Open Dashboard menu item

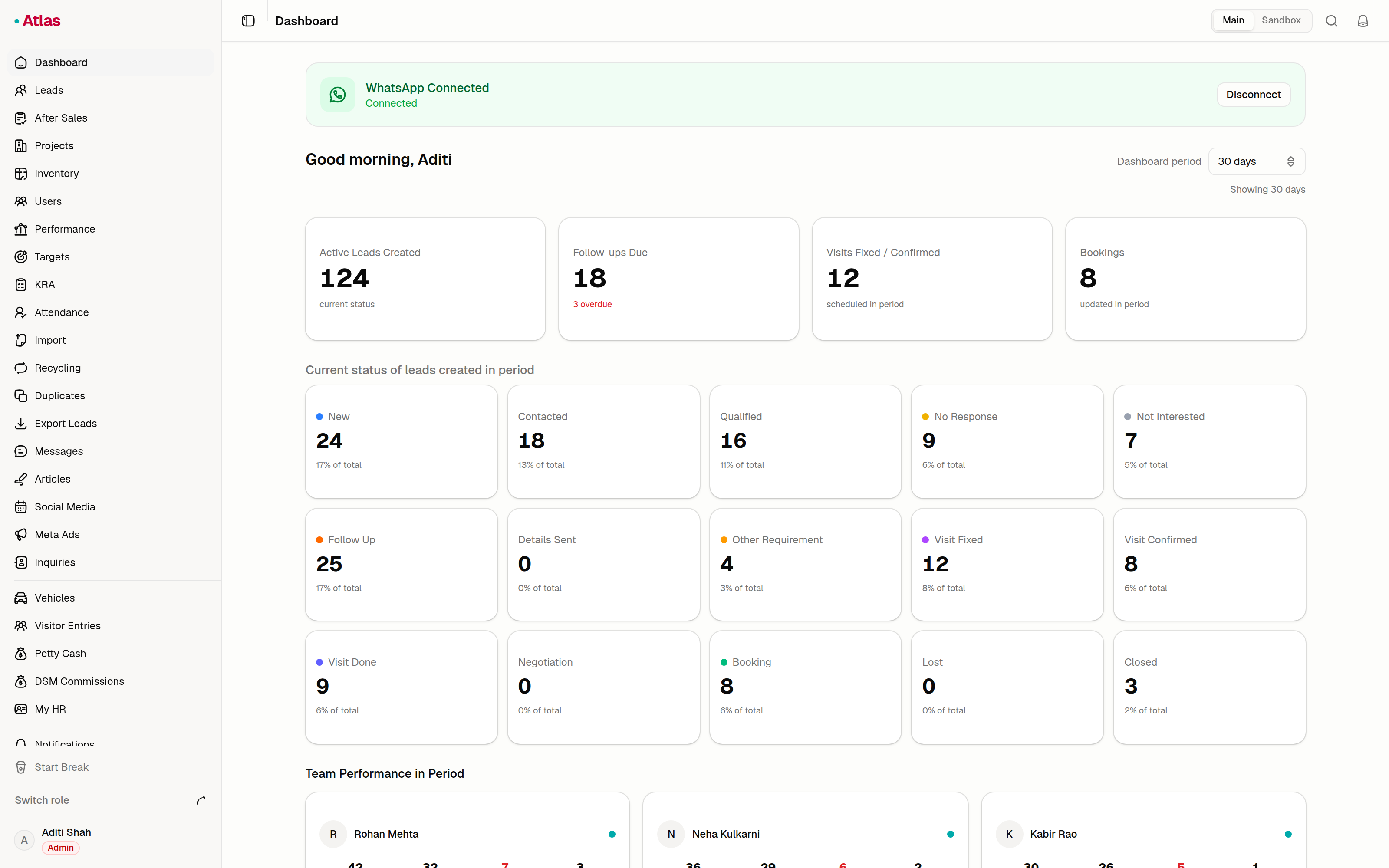pos(111,62)
